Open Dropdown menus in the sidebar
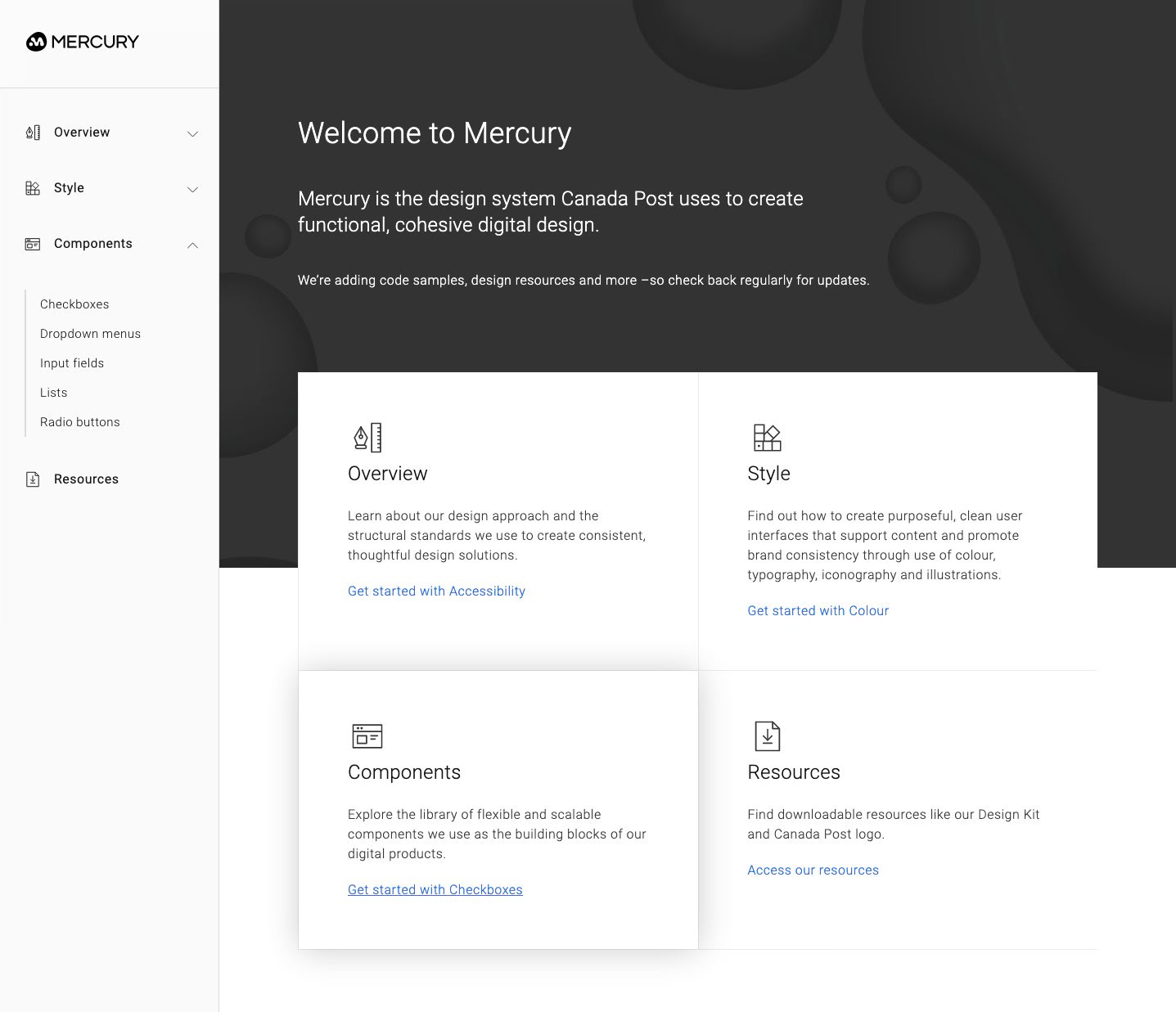Screen dimensions: 1176x1012 (x=90, y=334)
